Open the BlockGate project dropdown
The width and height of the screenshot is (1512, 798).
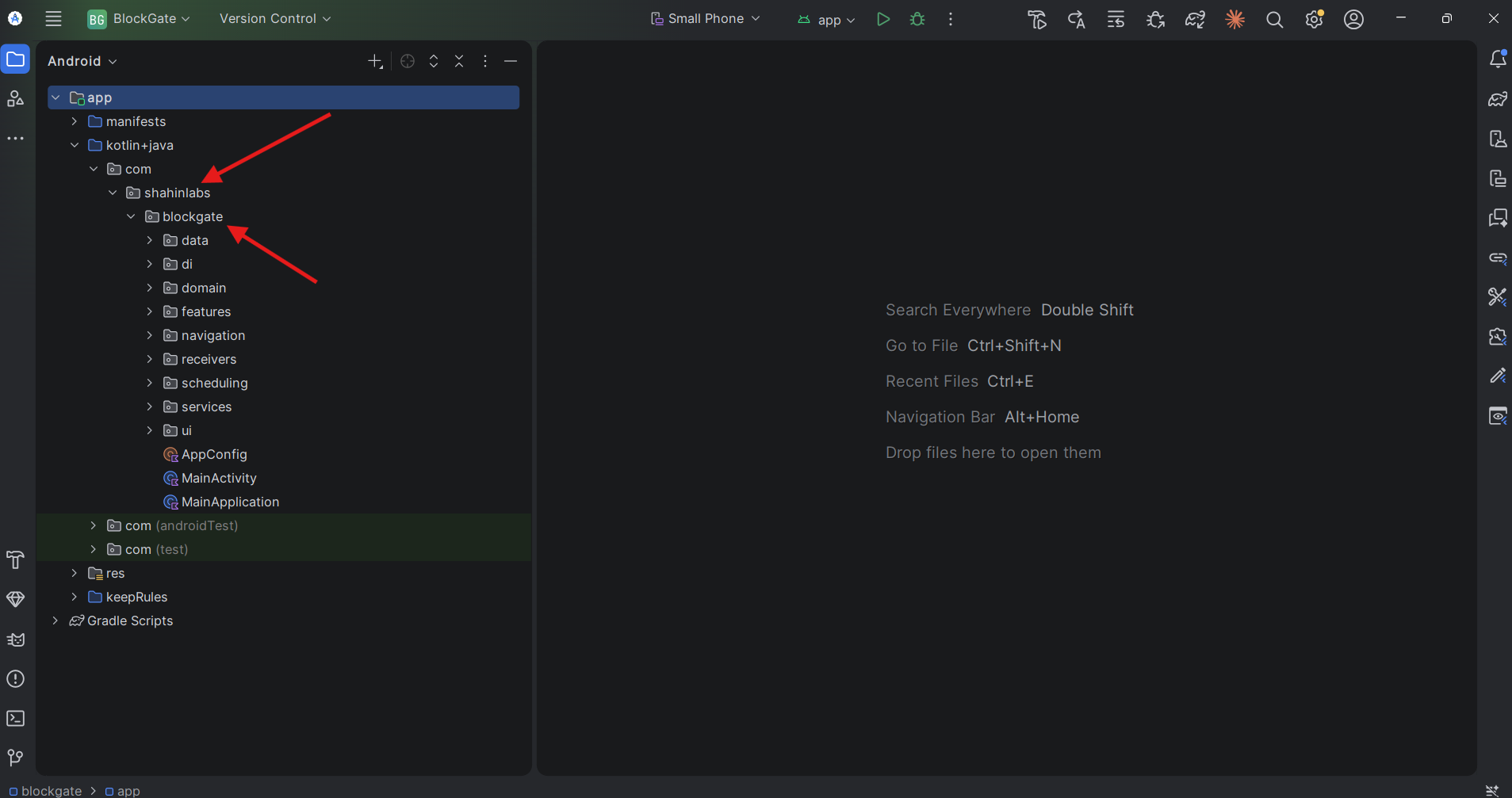[139, 19]
